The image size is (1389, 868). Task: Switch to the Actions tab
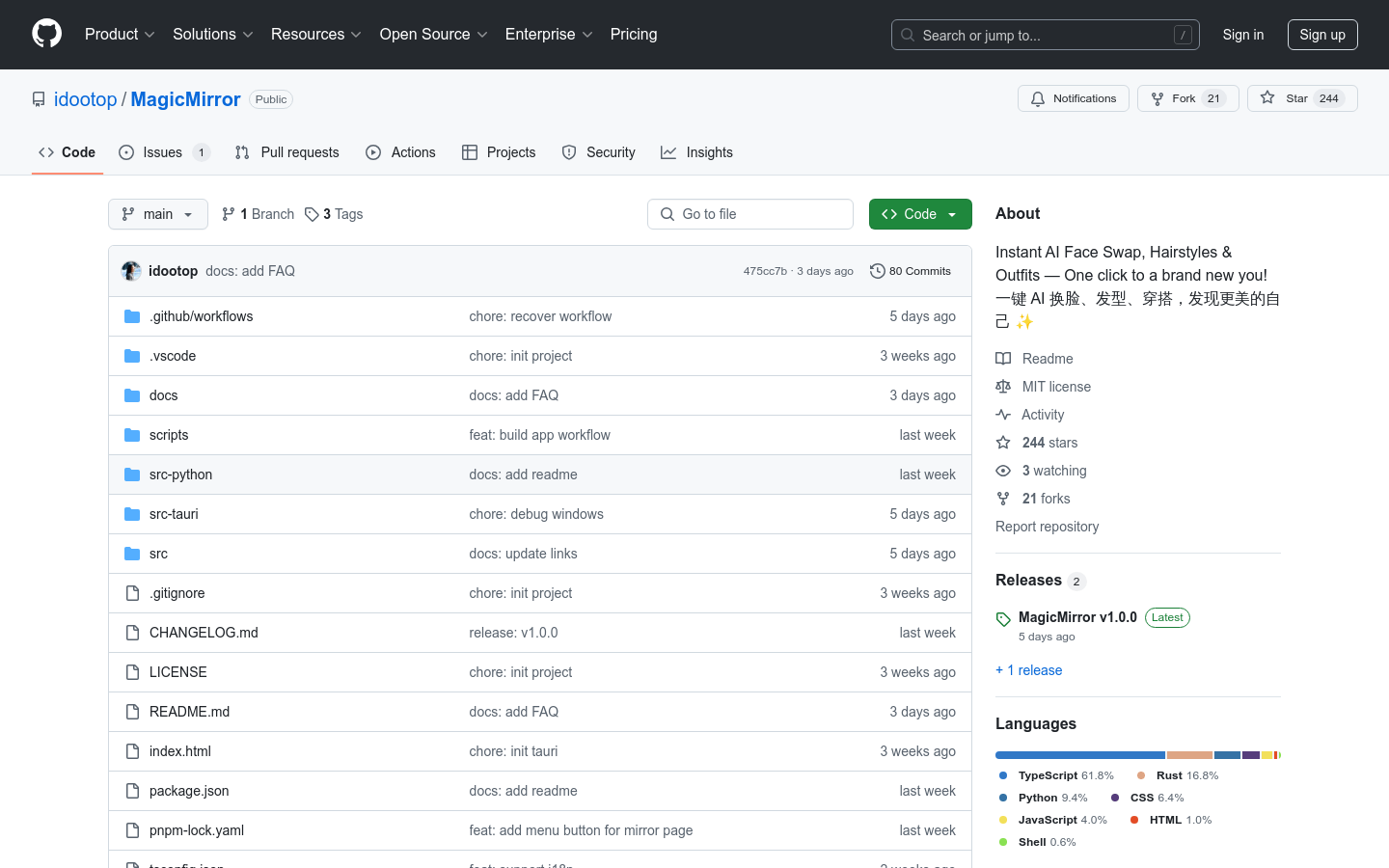tap(401, 152)
